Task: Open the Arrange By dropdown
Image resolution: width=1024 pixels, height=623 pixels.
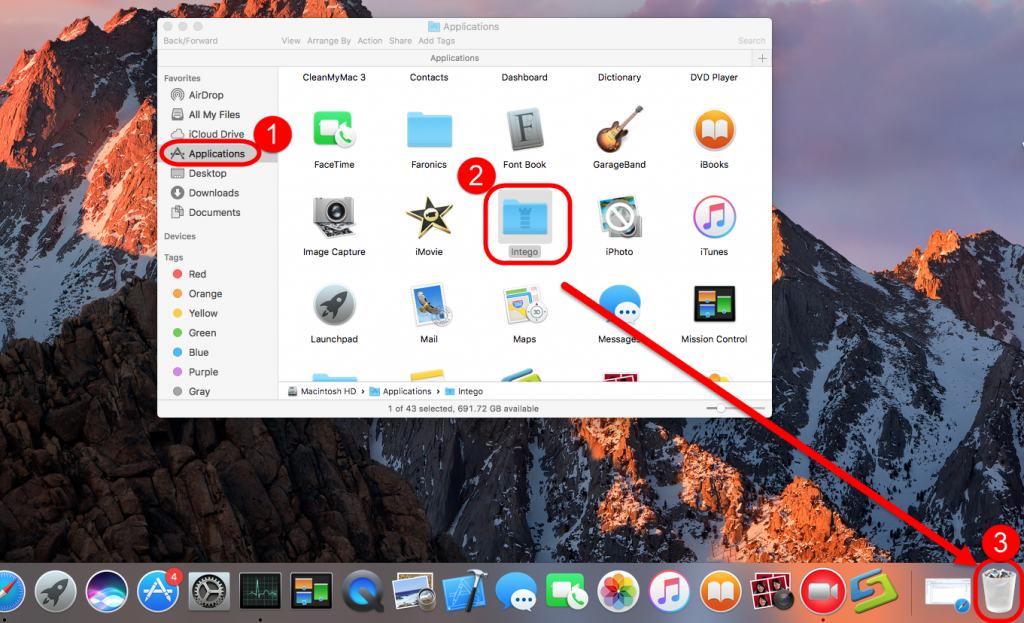Action: pos(329,41)
